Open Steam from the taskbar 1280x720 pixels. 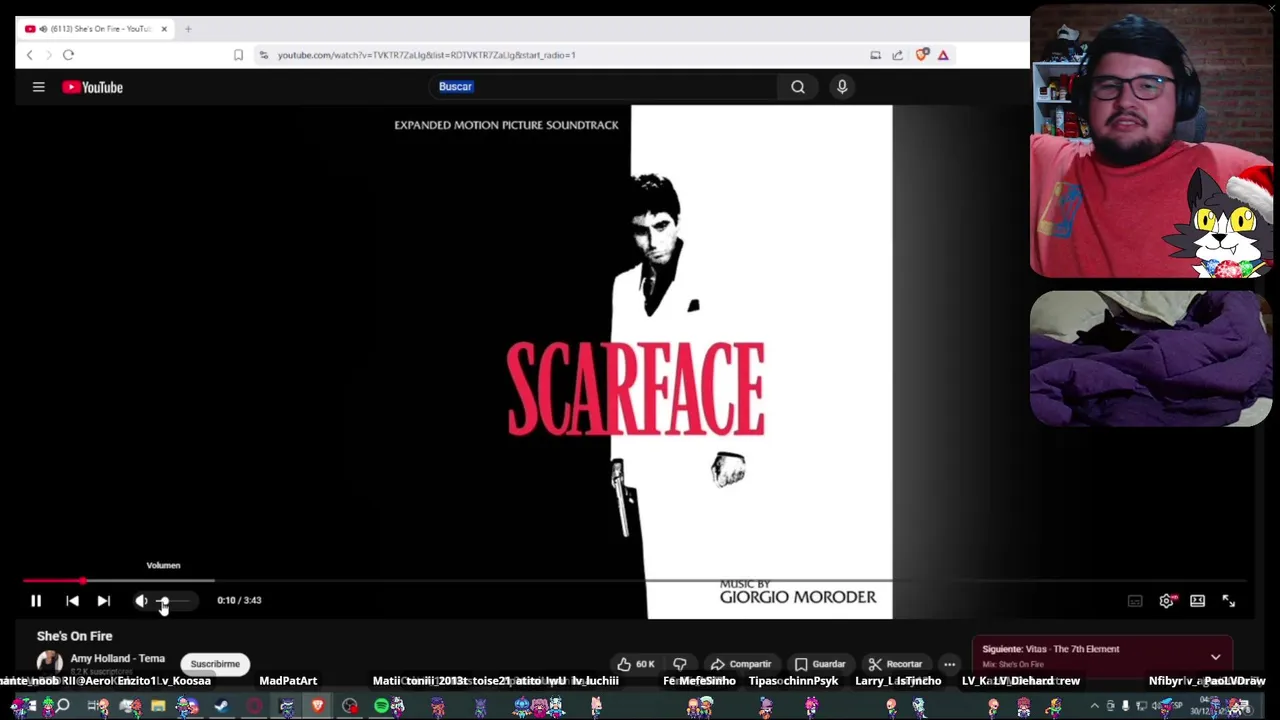[x=221, y=707]
